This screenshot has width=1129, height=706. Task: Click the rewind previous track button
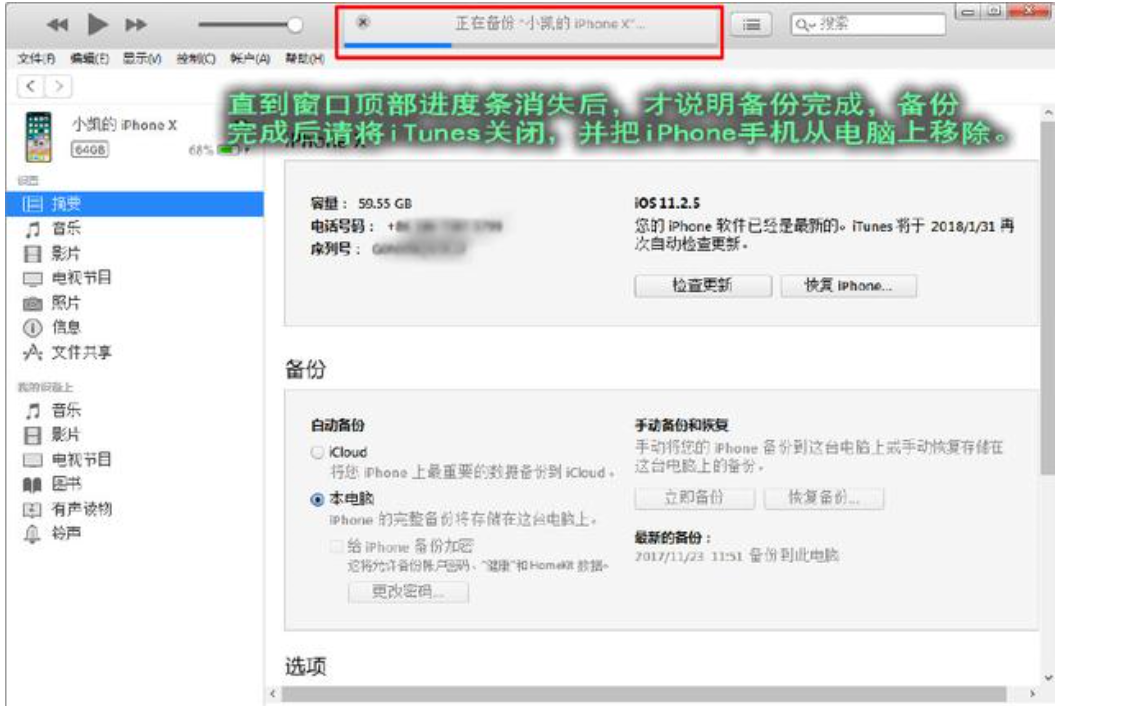(58, 25)
